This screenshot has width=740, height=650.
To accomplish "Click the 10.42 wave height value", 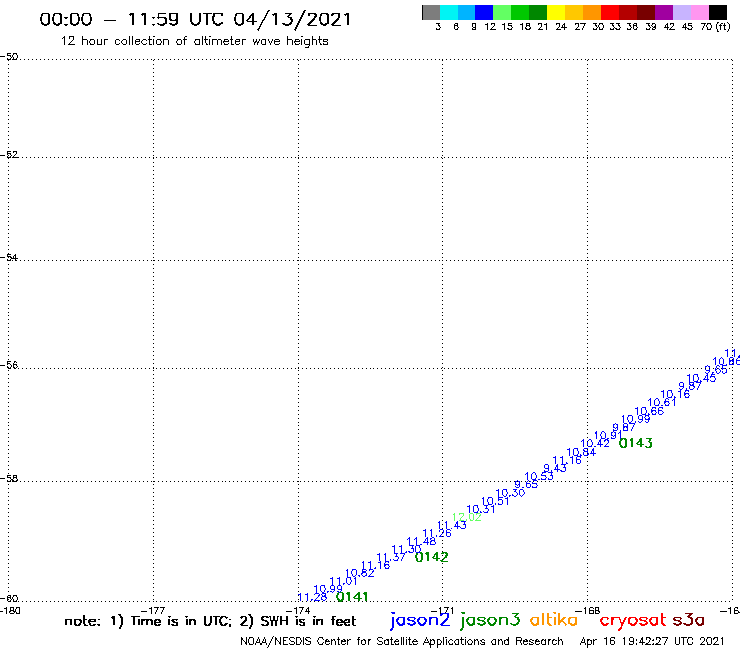I will click(595, 443).
